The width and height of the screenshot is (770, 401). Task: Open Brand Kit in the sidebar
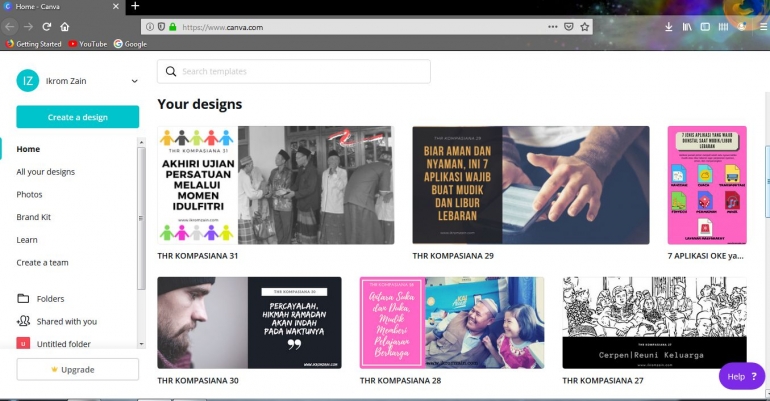[33, 217]
